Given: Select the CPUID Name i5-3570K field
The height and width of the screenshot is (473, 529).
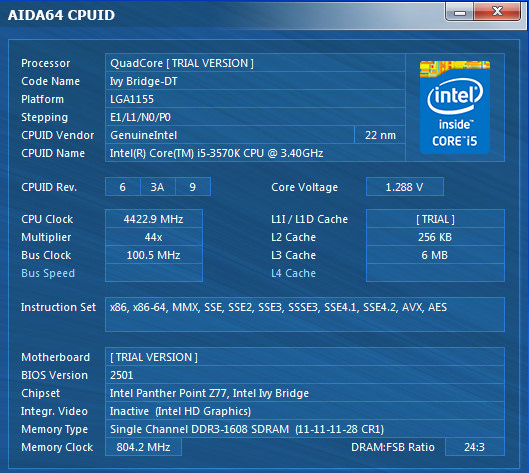Looking at the screenshot, I should pyautogui.click(x=255, y=153).
